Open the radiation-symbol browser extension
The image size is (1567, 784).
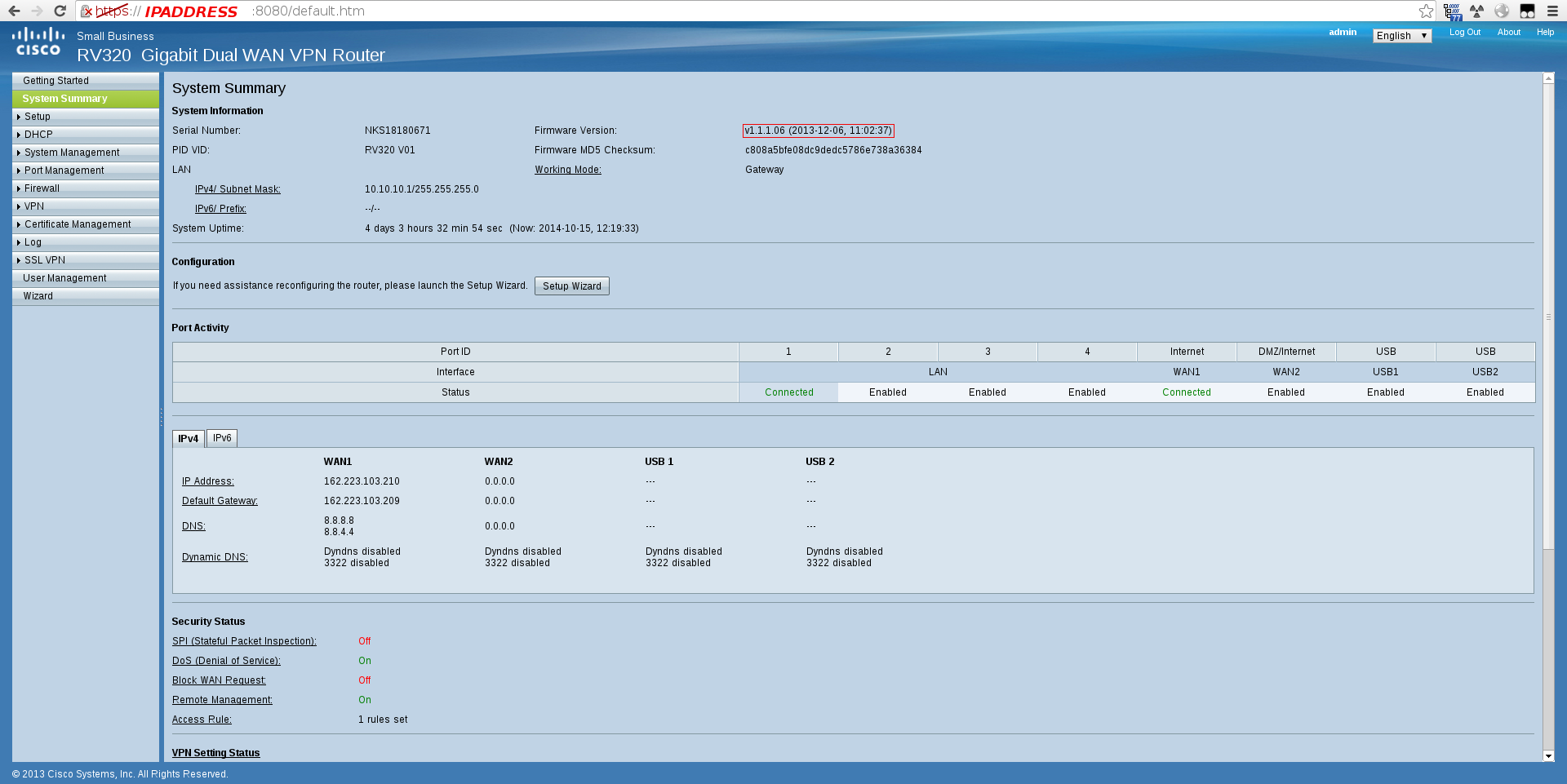tap(1476, 11)
